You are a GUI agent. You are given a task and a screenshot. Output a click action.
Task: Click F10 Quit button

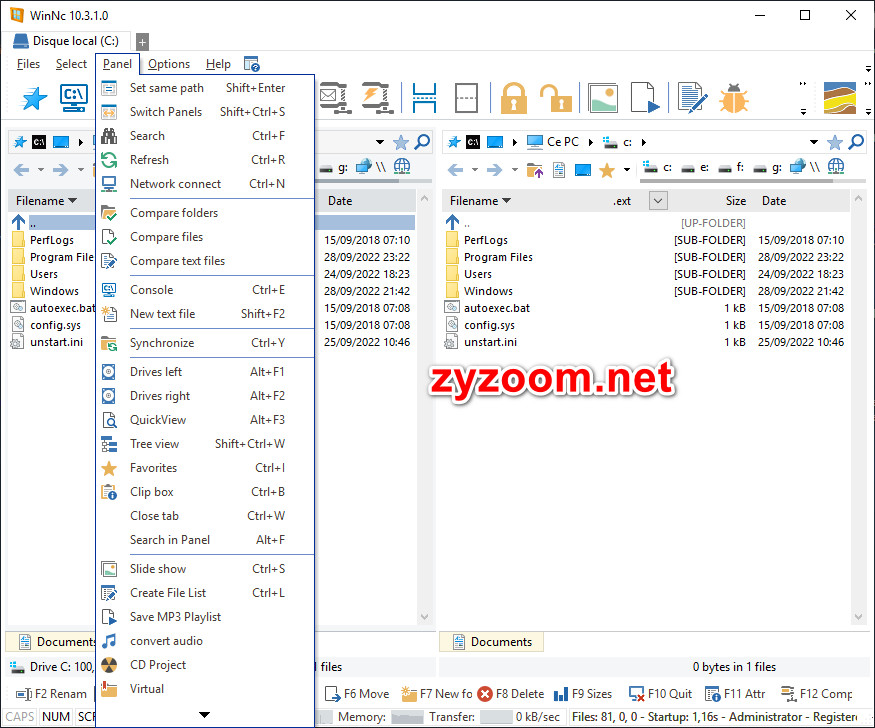(661, 693)
